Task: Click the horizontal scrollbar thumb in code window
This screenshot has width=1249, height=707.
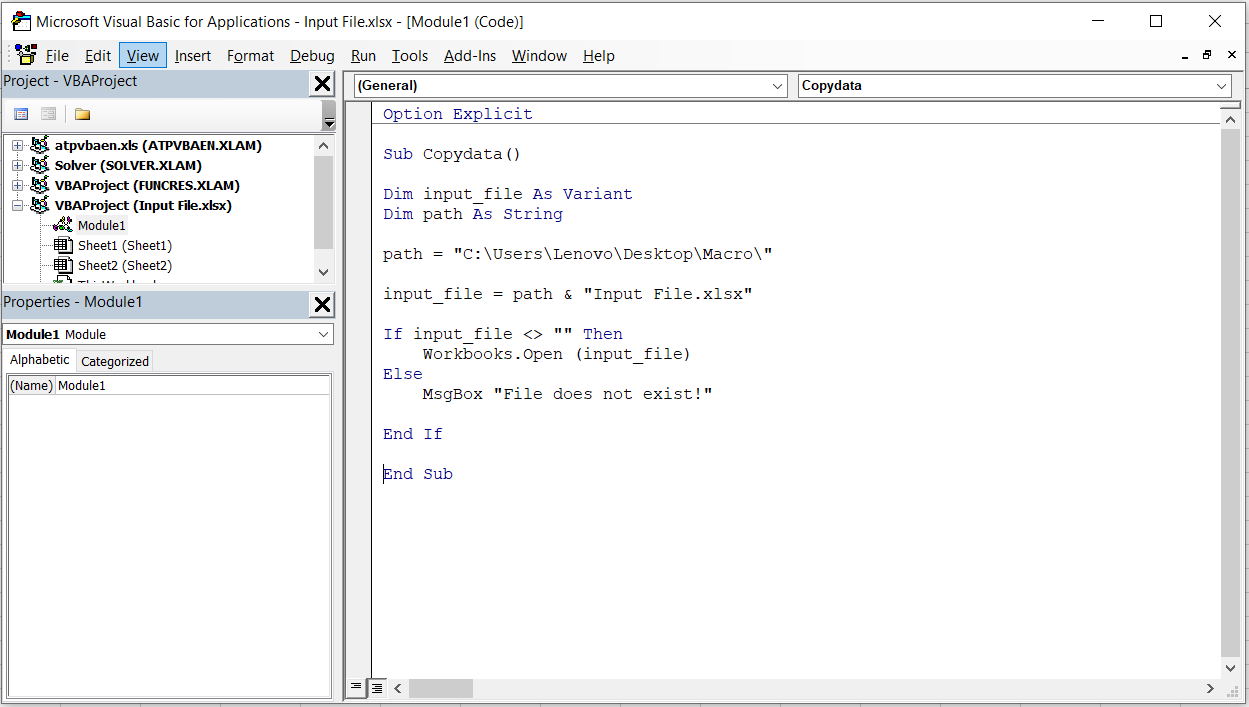Action: pyautogui.click(x=440, y=688)
